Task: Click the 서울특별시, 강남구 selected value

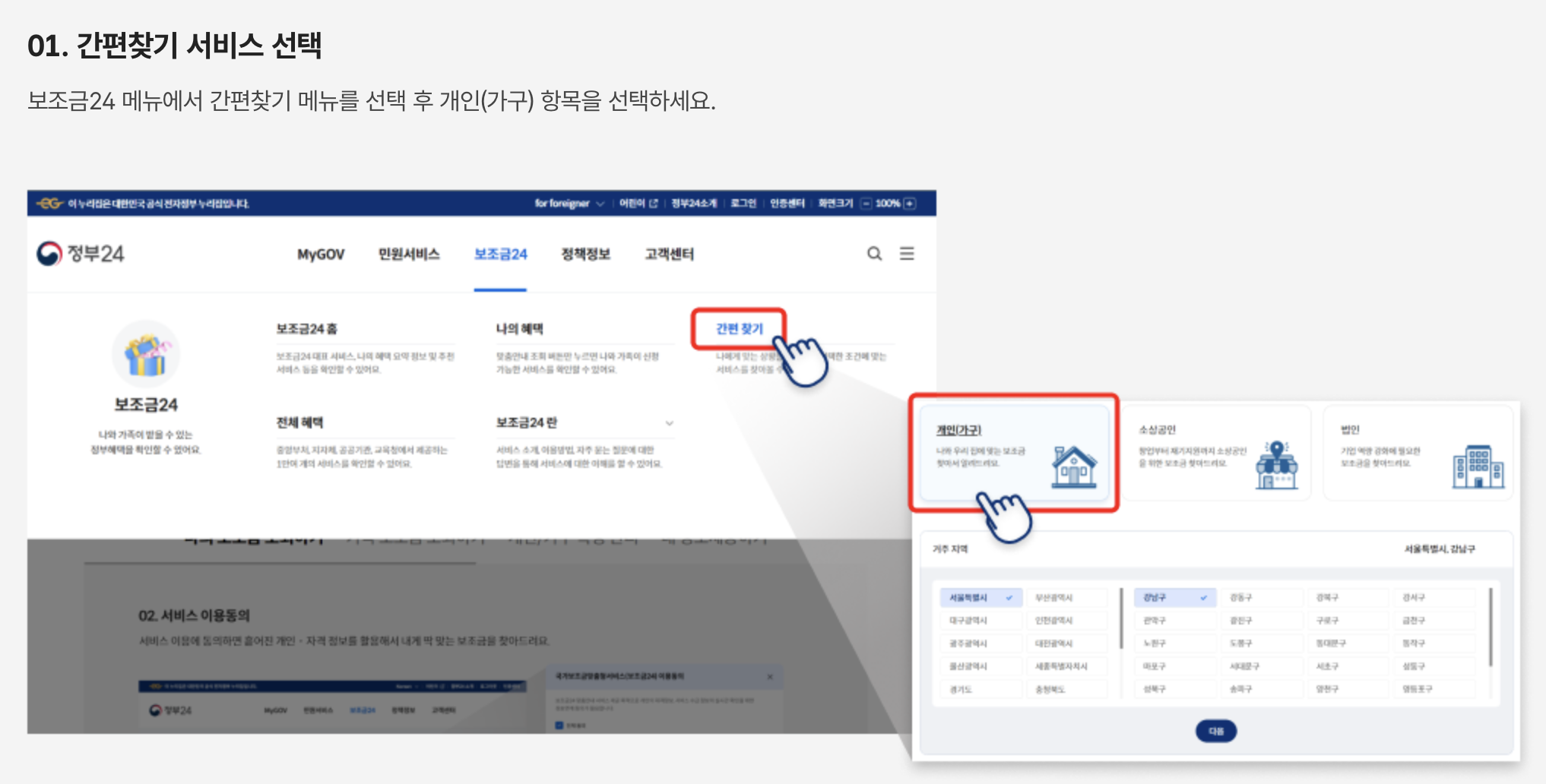Action: click(x=1440, y=548)
